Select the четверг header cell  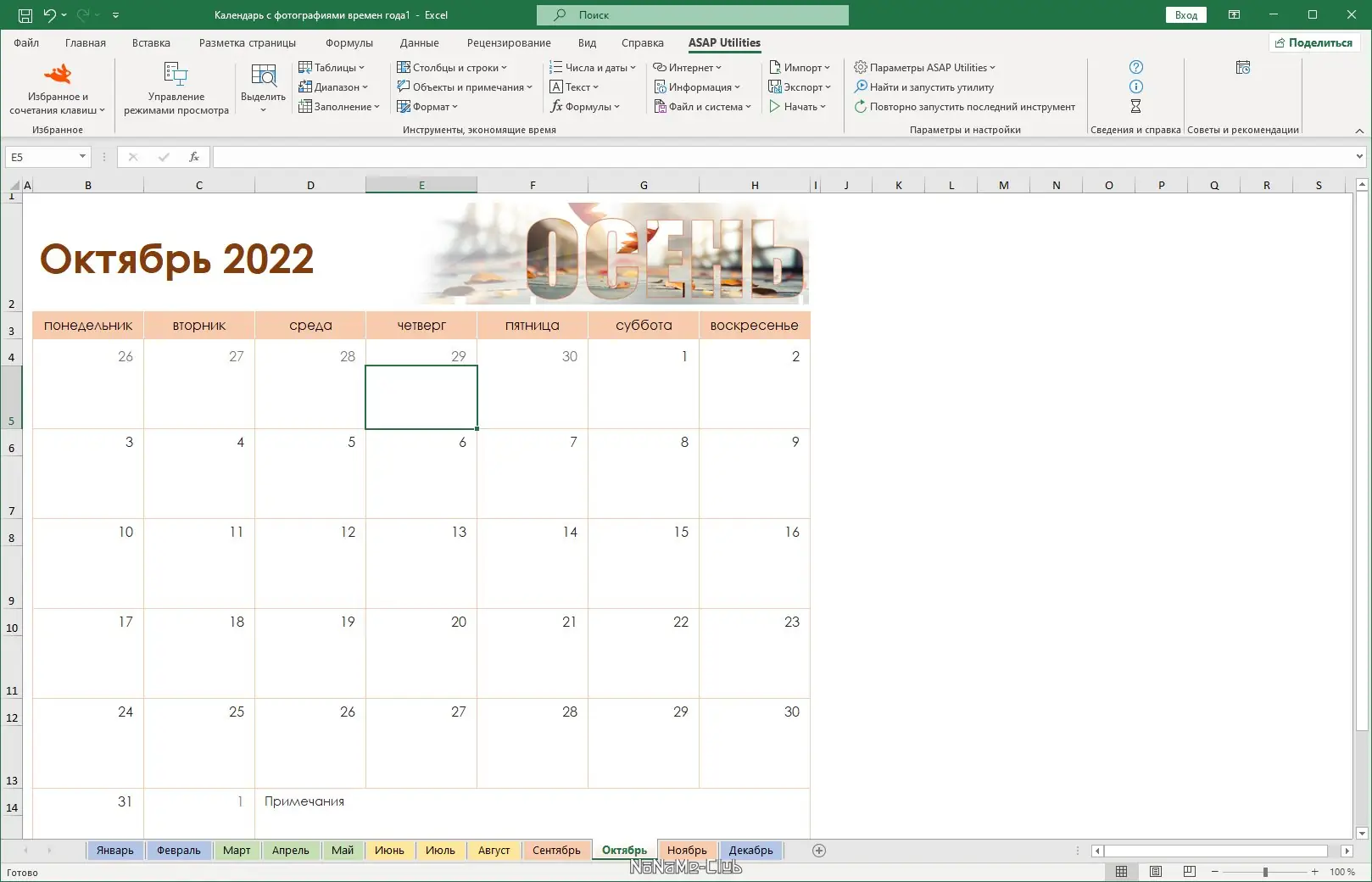pos(421,325)
